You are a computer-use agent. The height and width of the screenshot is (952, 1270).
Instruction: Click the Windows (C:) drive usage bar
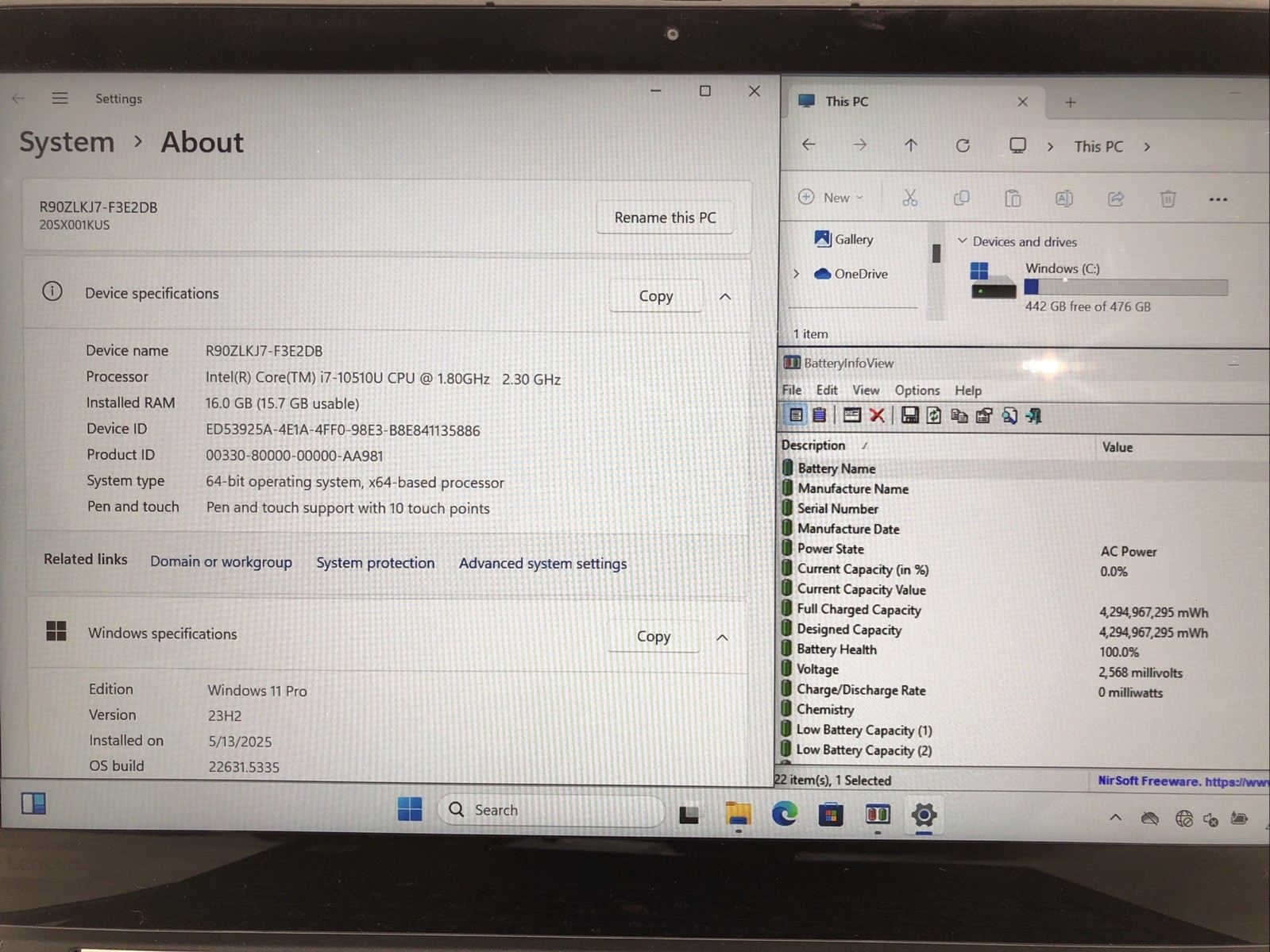pos(1126,287)
